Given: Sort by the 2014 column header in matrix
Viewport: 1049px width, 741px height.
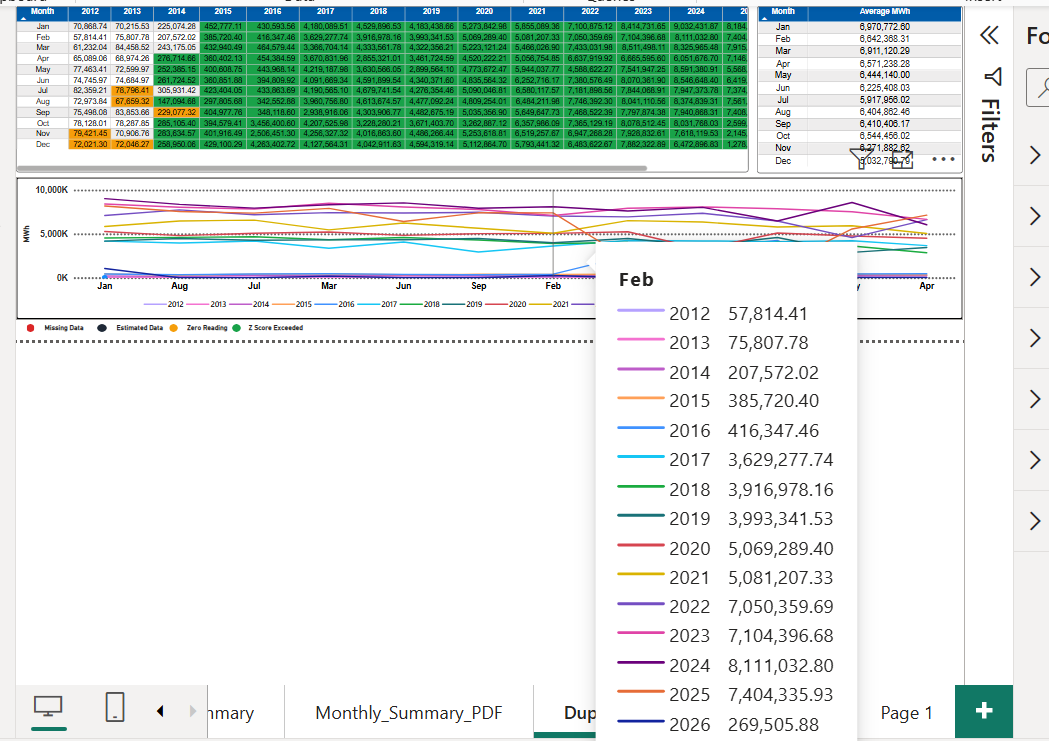Looking at the screenshot, I should click(x=177, y=11).
